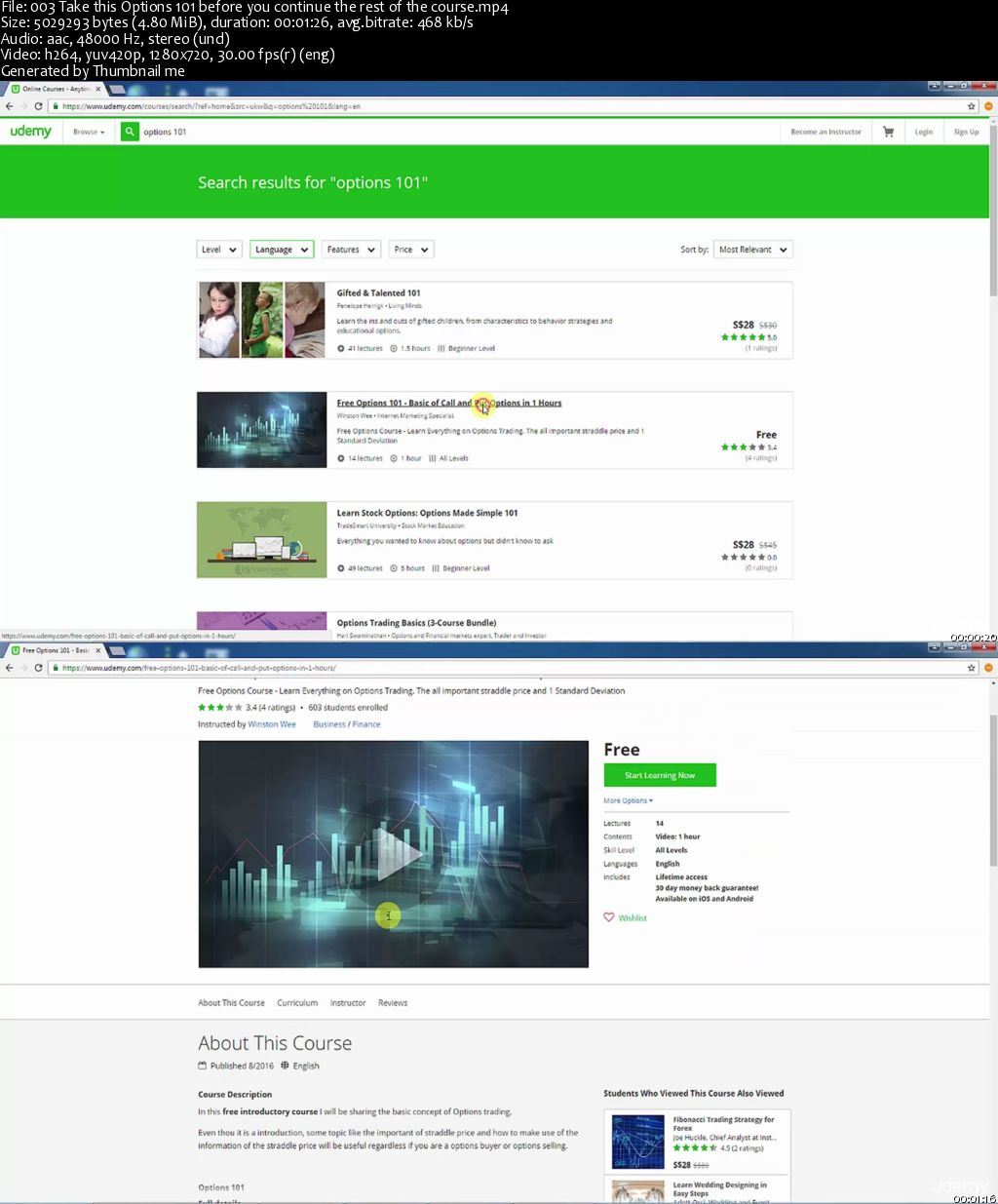The image size is (998, 1204).
Task: Click the "Students Who Viewed This Course Also Viewed" heading
Action: (x=693, y=1093)
